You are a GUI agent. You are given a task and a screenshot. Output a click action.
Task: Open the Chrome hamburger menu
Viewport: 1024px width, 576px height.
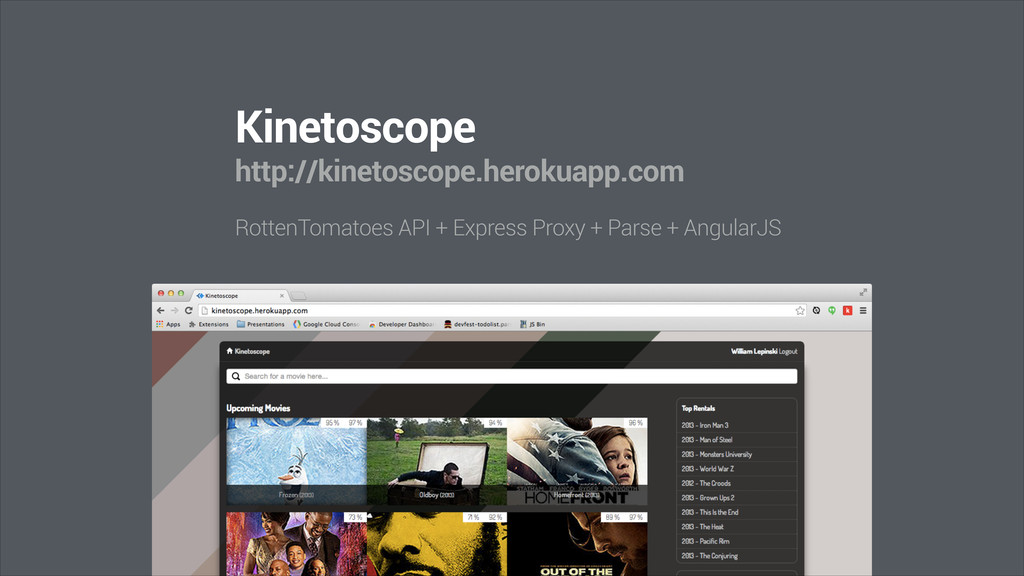(863, 311)
